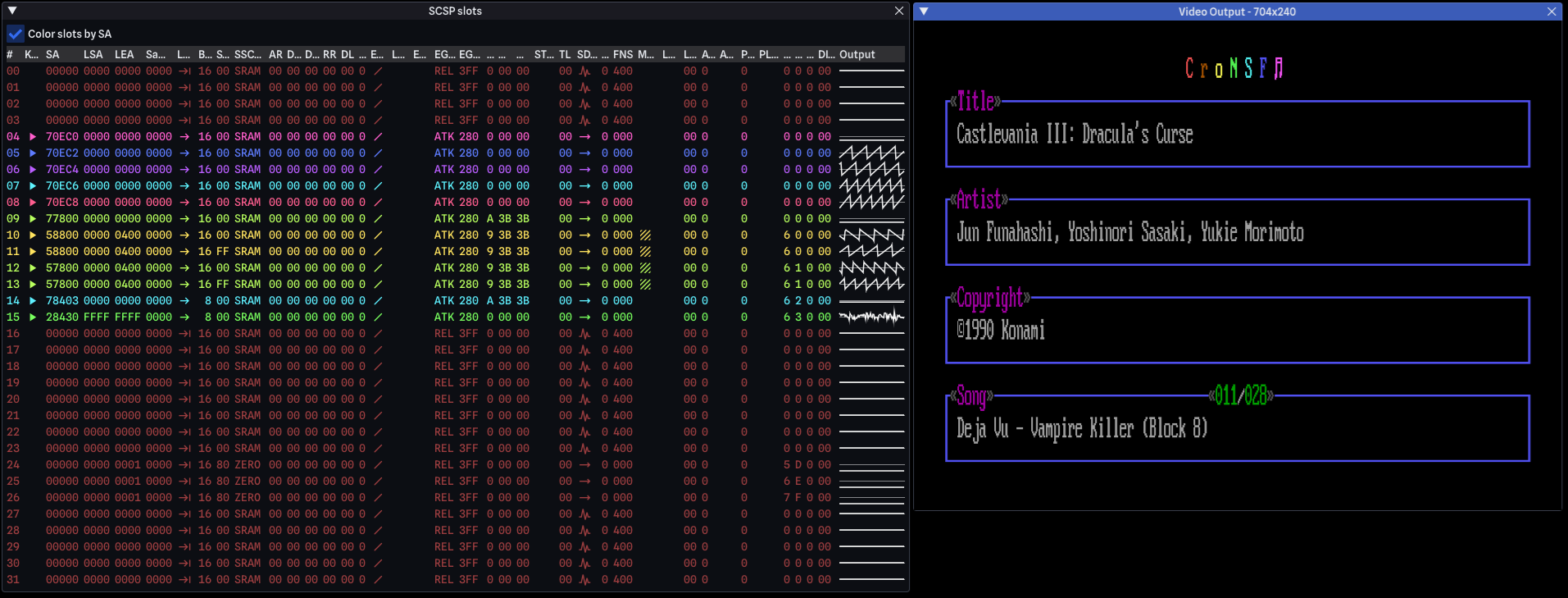Click the slash icon in slot 05's E column

(x=378, y=153)
